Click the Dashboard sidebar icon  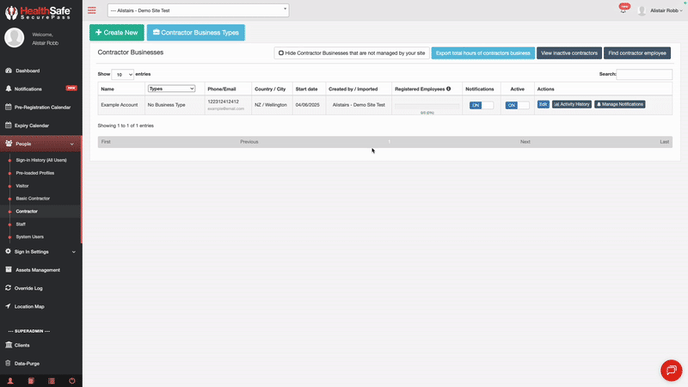[x=8, y=70]
